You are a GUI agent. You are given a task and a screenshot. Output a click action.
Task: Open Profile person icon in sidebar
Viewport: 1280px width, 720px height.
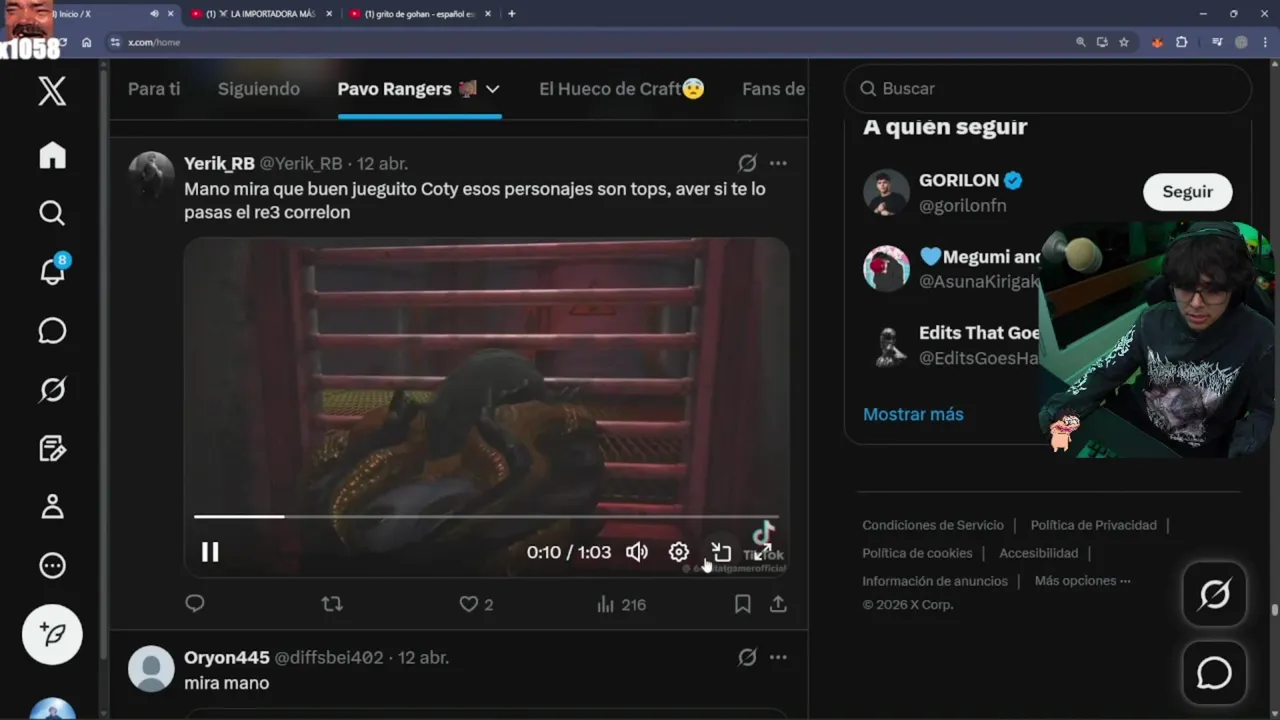tap(52, 507)
